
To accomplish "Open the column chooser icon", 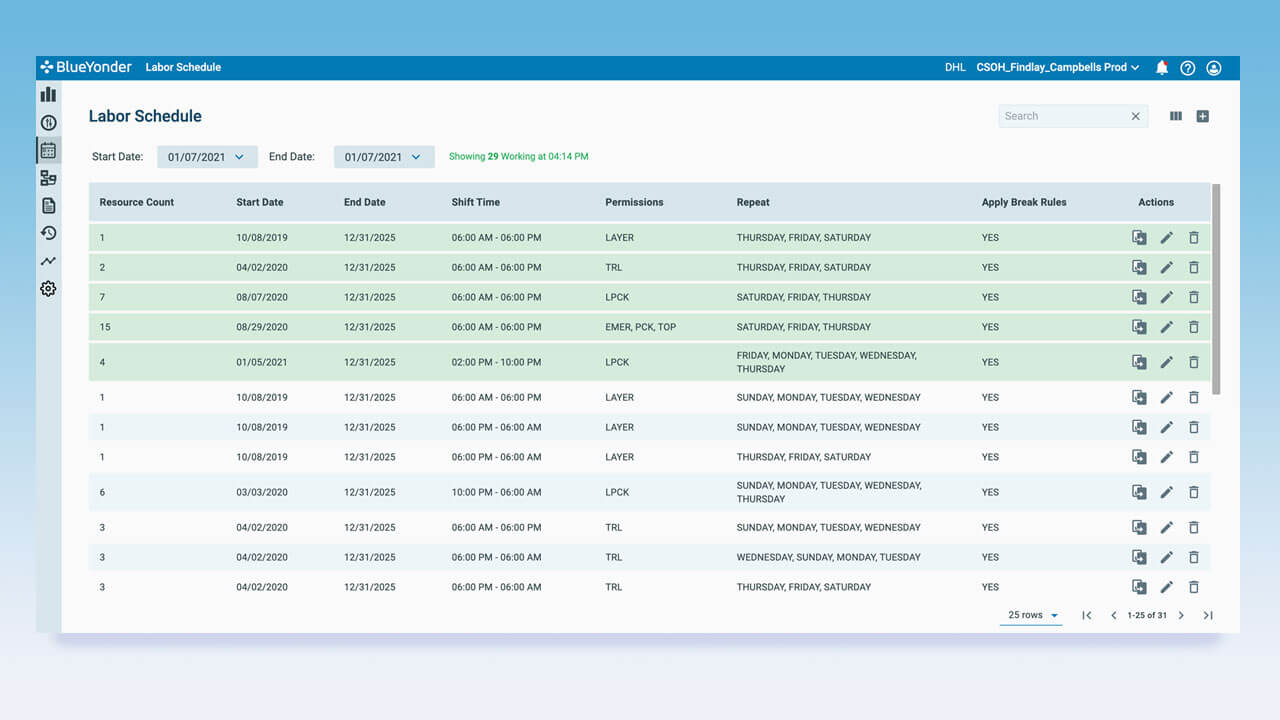I will point(1176,116).
